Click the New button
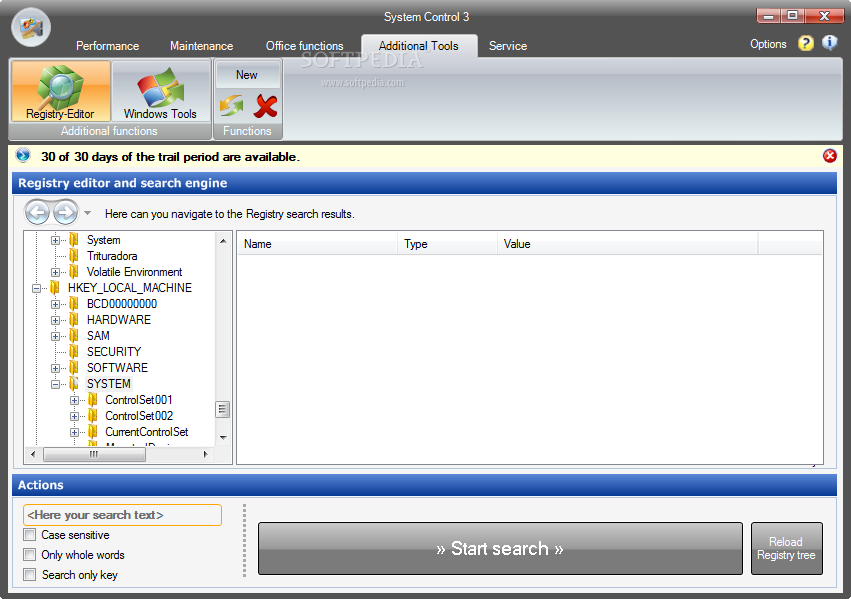Image resolution: width=851 pixels, height=599 pixels. click(x=247, y=75)
